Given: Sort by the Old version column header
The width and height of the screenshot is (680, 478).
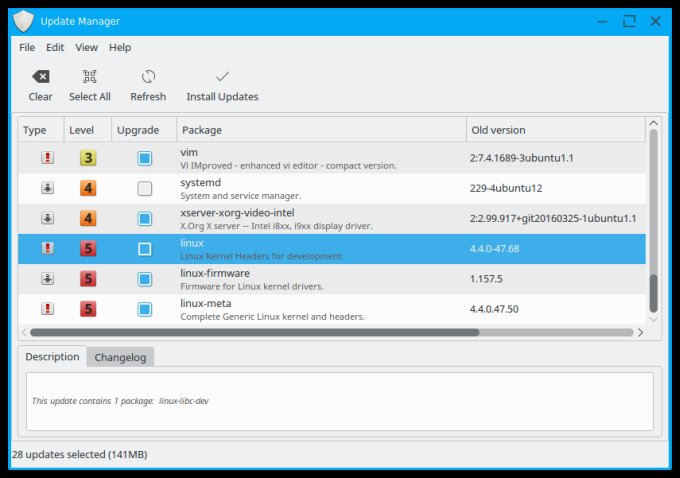Looking at the screenshot, I should pos(555,130).
